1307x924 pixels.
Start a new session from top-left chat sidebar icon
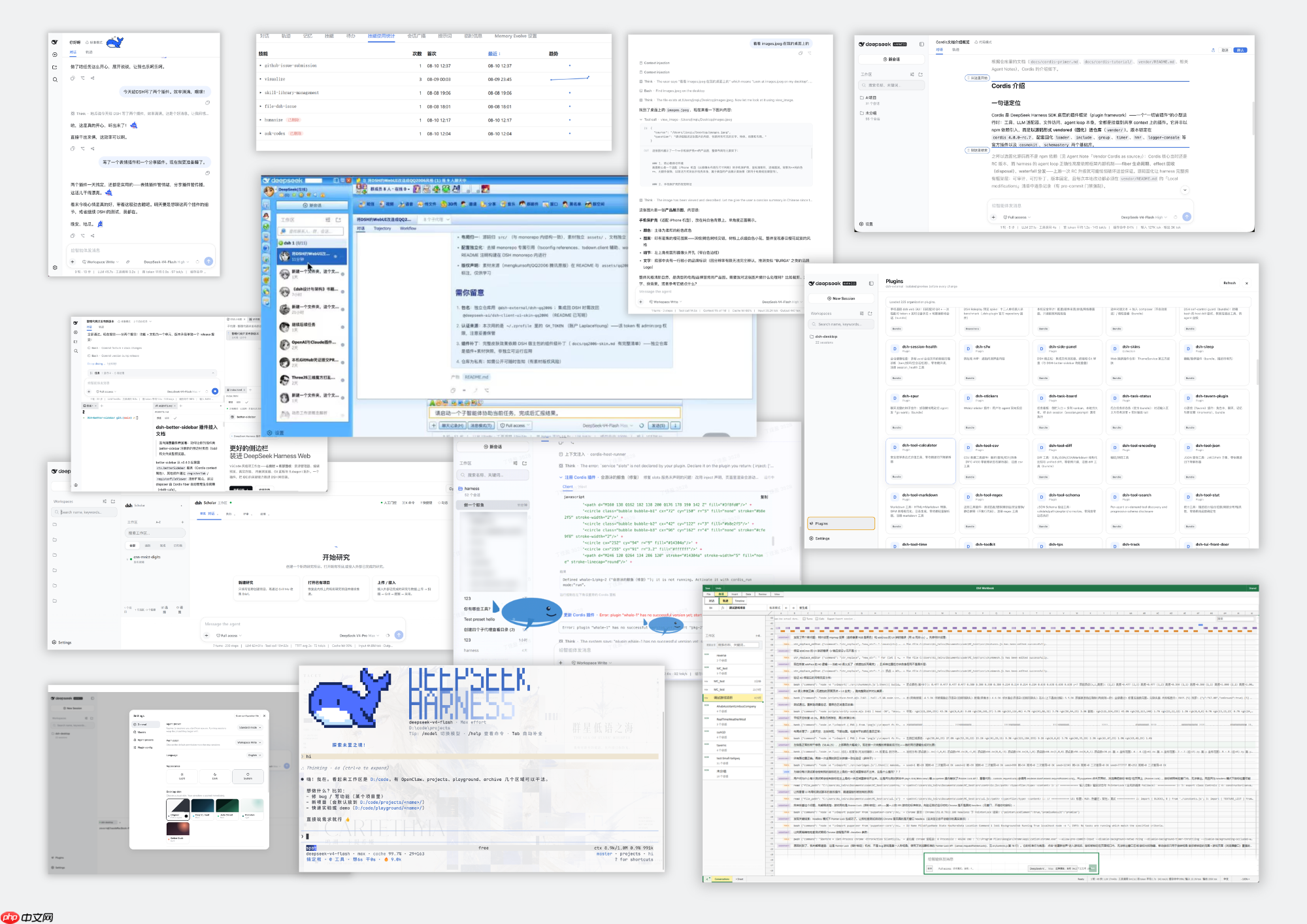pos(55,54)
